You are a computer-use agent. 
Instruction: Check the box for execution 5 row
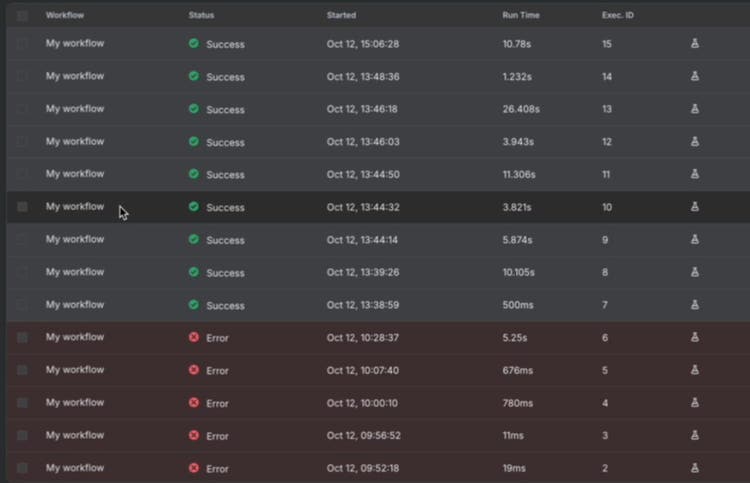[22, 370]
